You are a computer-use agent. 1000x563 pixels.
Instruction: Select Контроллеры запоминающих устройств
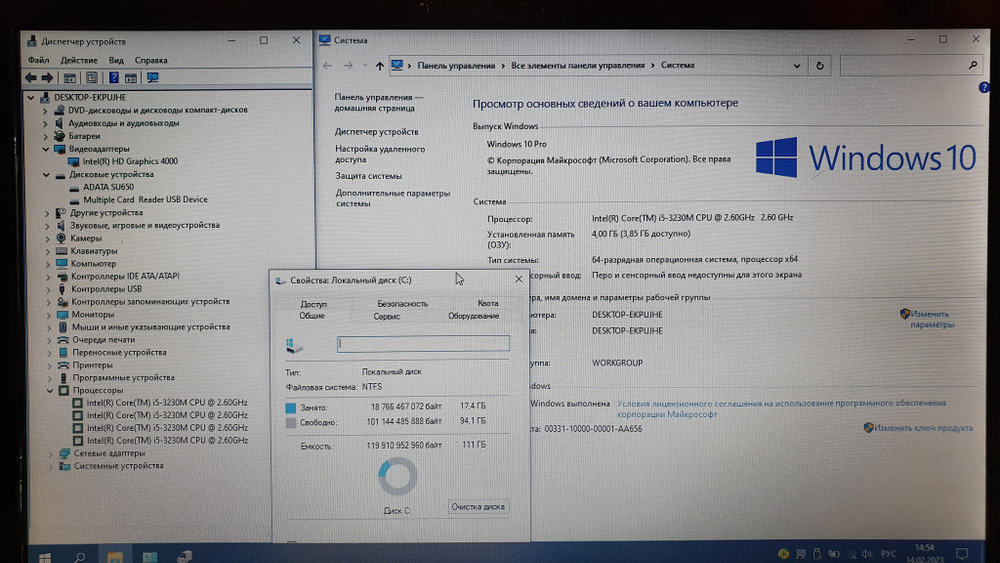coord(151,302)
